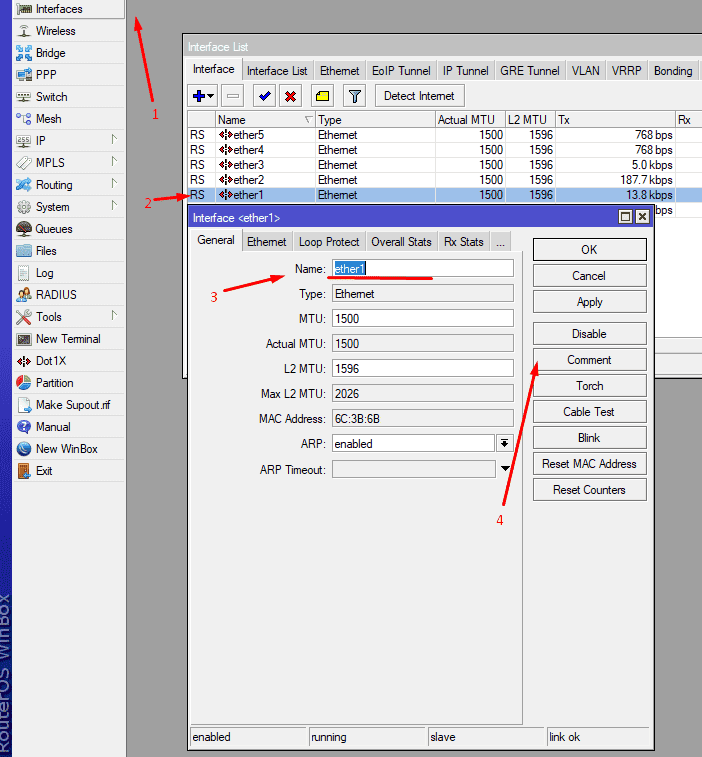Click the red X disable toolbar icon
The image size is (702, 757).
click(x=291, y=96)
